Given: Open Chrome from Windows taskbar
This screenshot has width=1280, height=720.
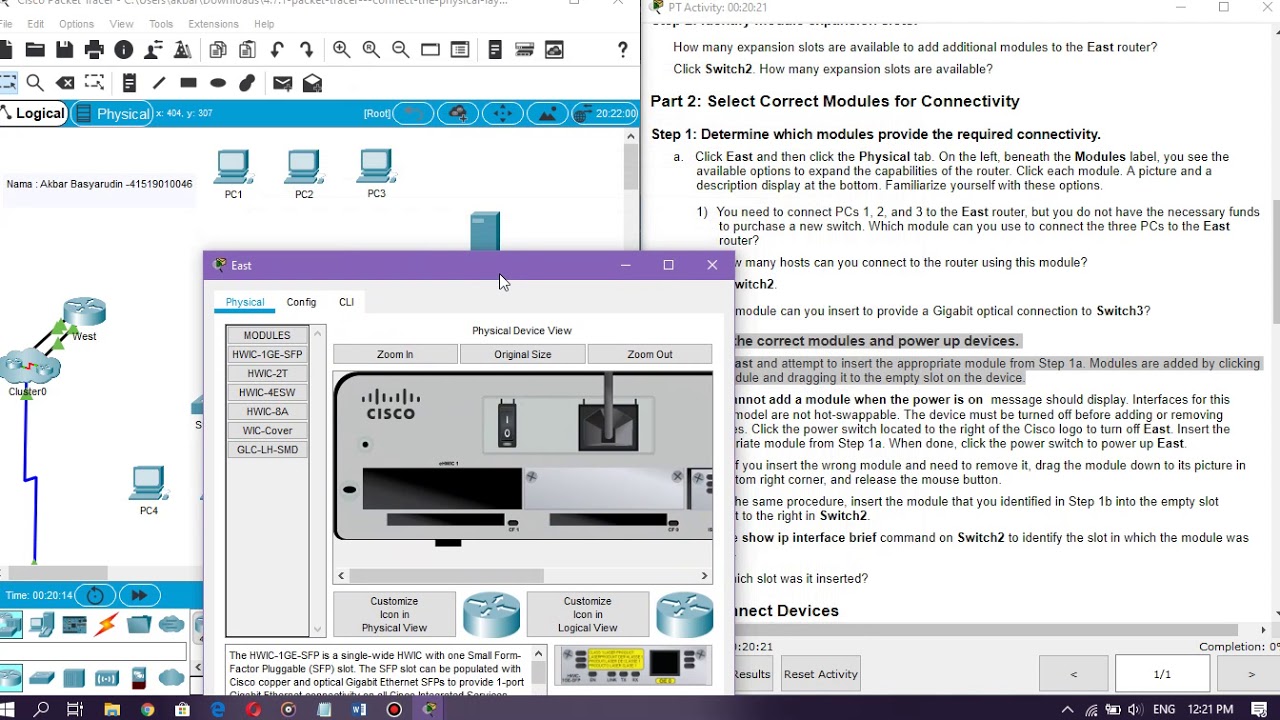Looking at the screenshot, I should [147, 710].
